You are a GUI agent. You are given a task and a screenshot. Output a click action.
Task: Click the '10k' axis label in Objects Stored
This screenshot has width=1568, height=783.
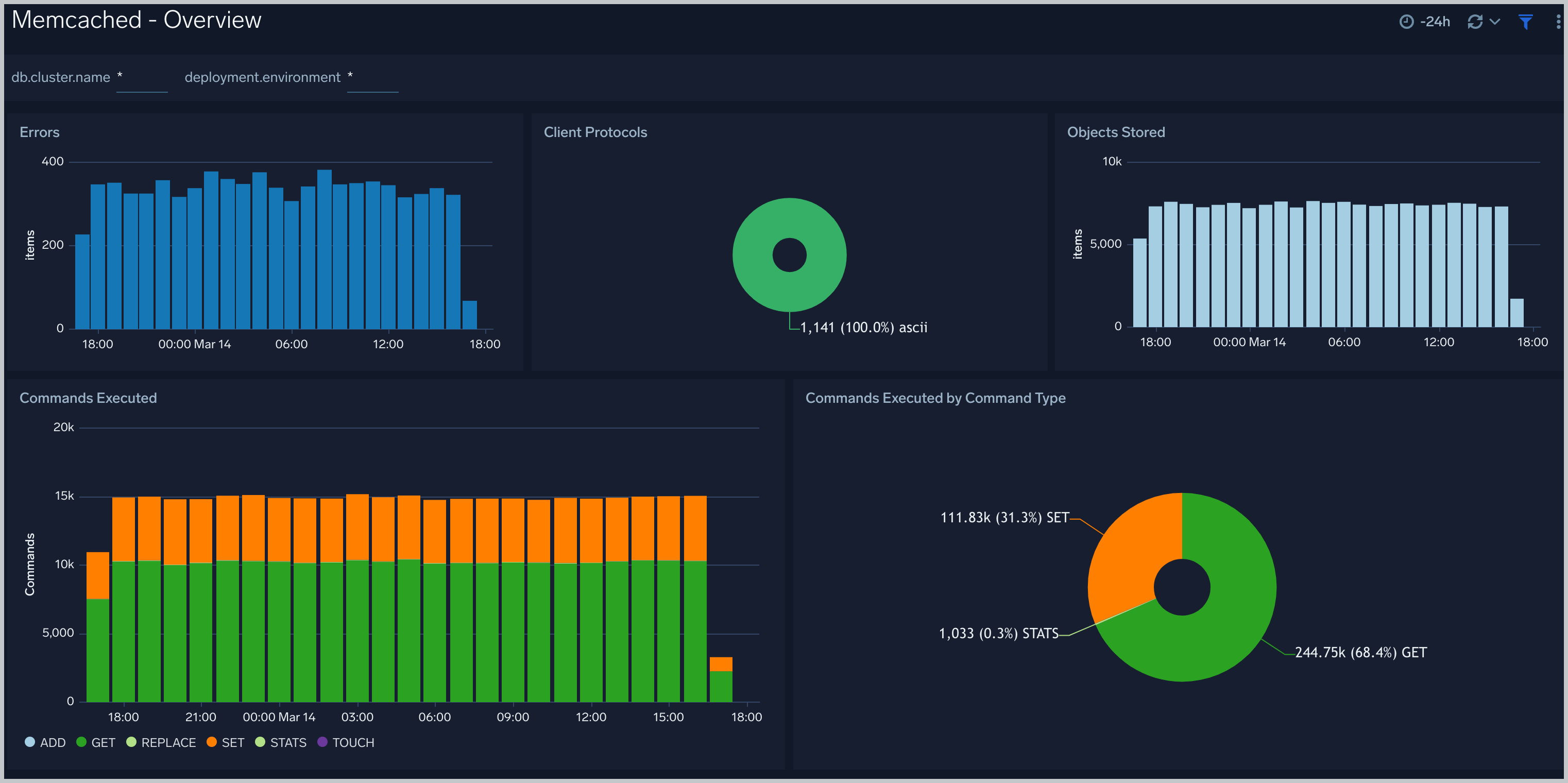[x=1112, y=161]
